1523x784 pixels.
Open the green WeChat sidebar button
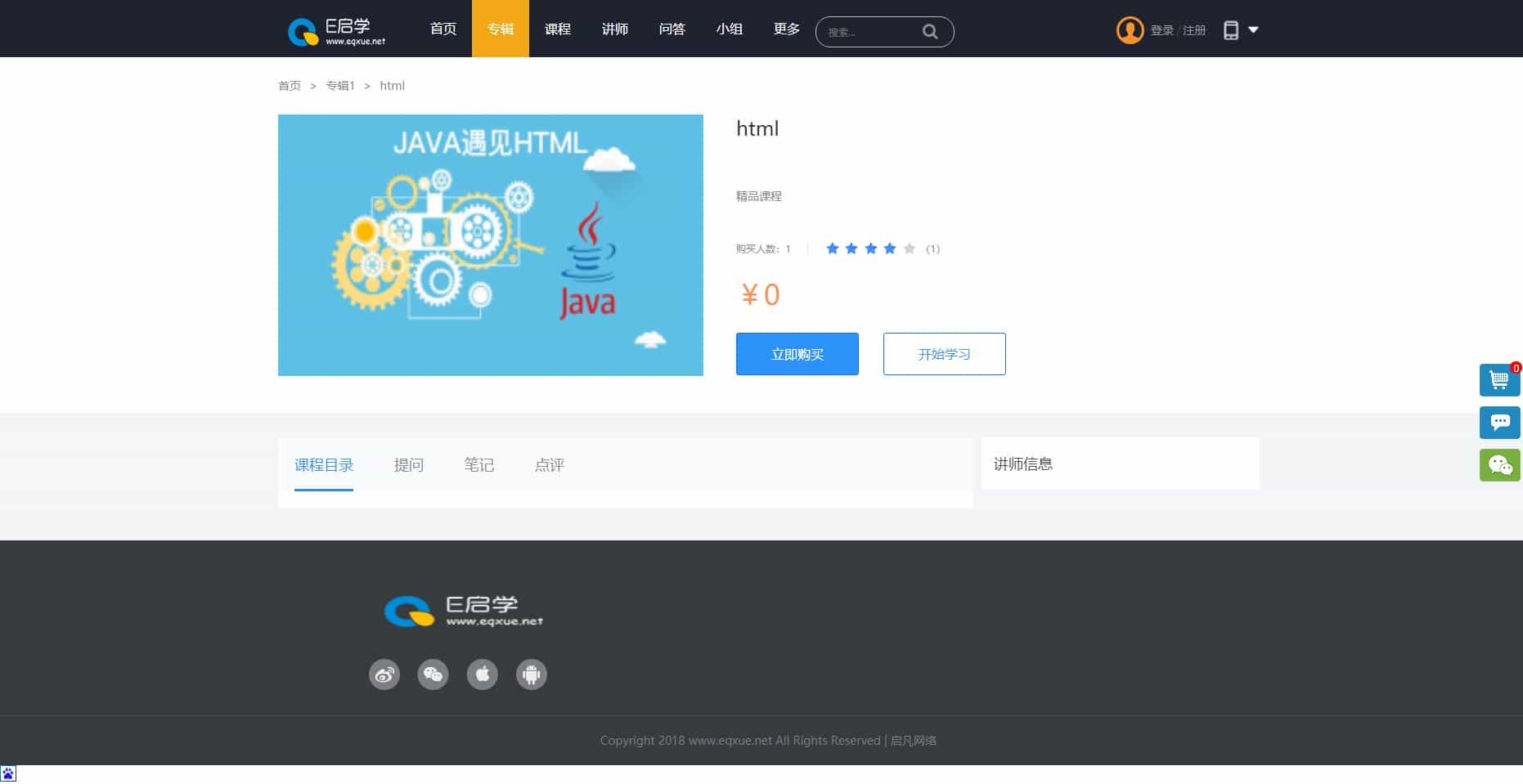pyautogui.click(x=1499, y=465)
